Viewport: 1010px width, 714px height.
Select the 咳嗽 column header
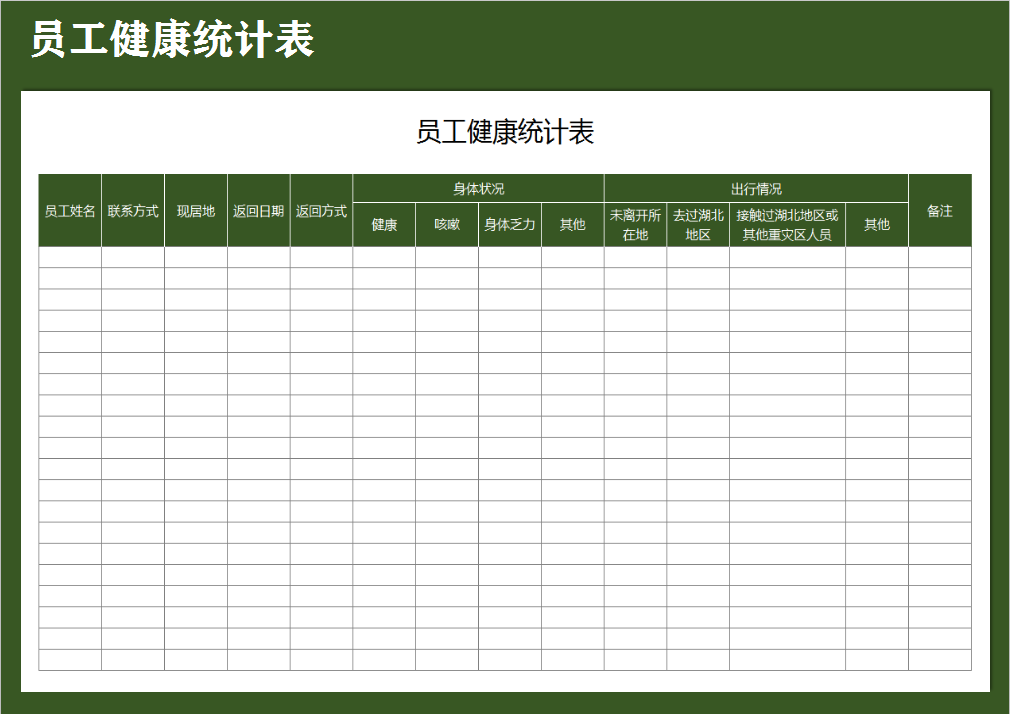[x=447, y=225]
